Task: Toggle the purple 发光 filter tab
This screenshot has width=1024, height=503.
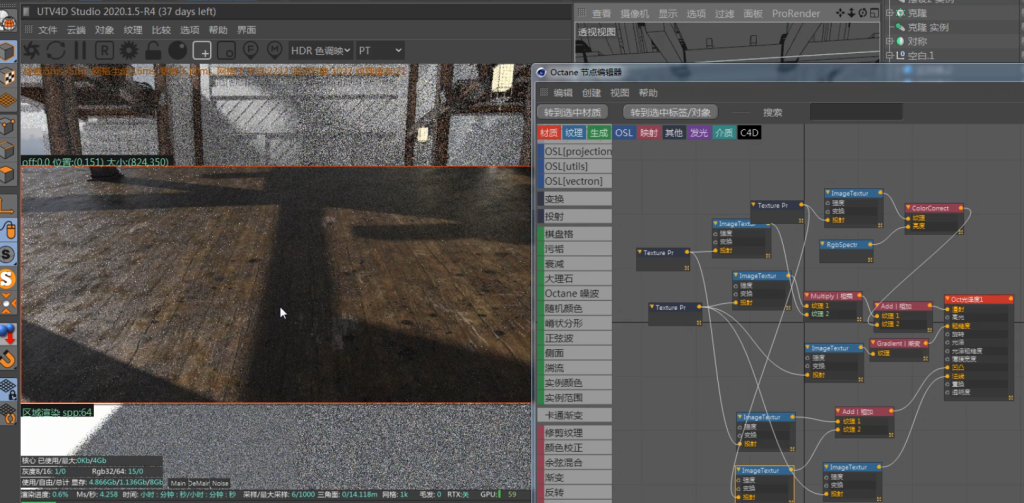Action: 698,133
